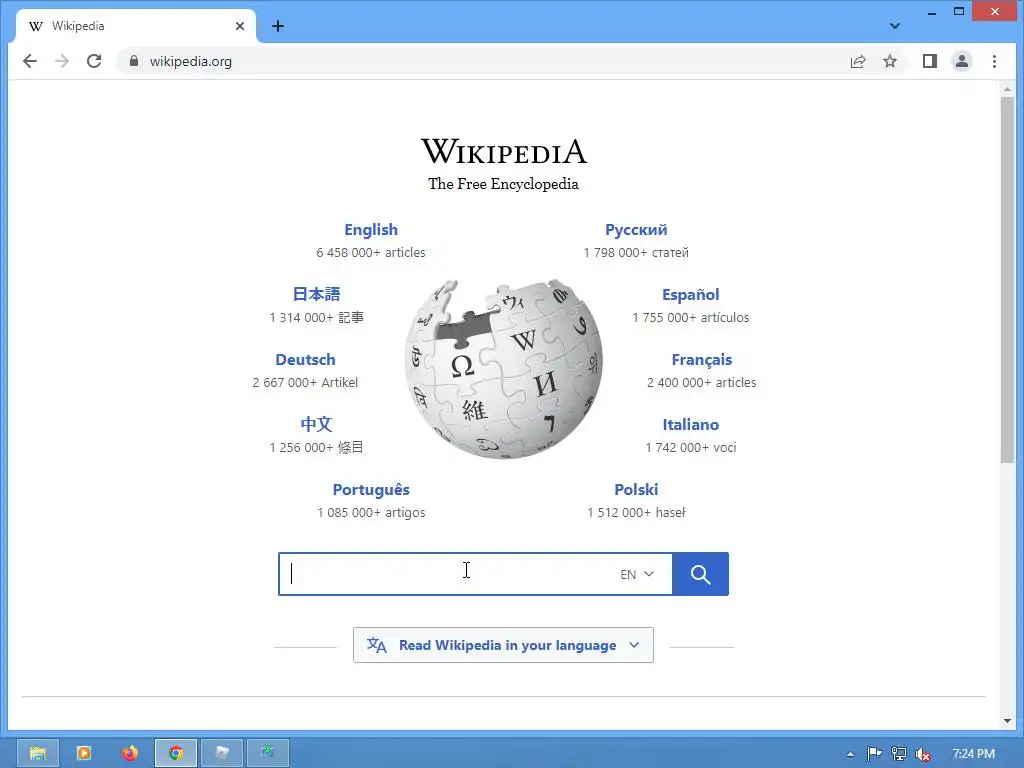Click the blue magnifier search button
1024x768 pixels.
click(700, 574)
